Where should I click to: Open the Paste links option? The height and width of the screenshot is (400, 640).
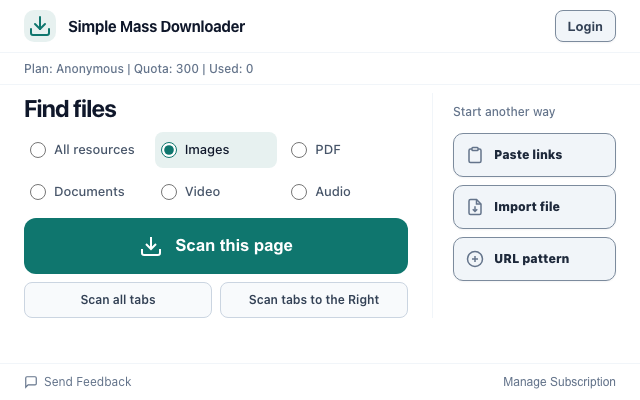tap(534, 155)
